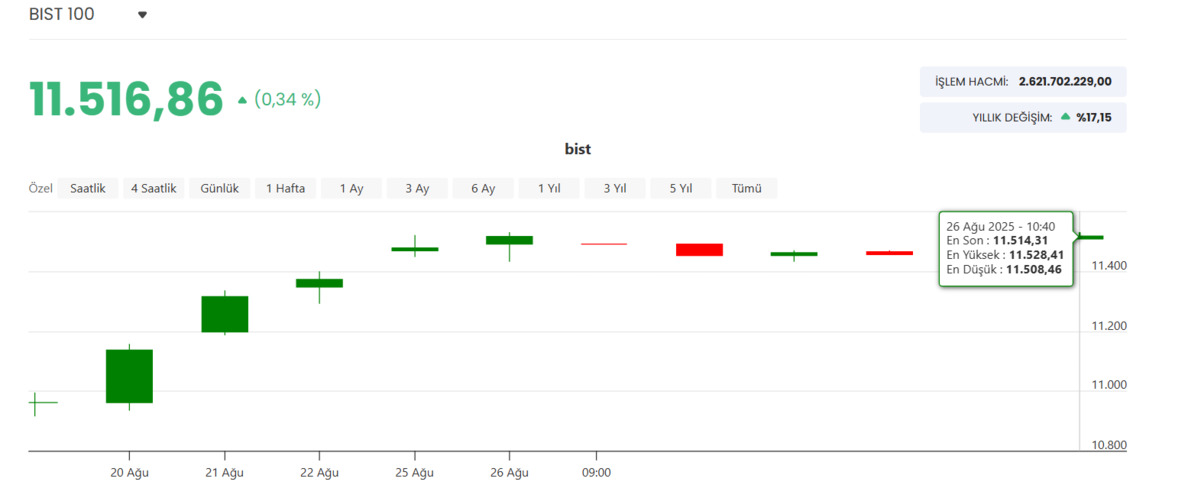Click the 10.800 price axis label

pos(1109,445)
